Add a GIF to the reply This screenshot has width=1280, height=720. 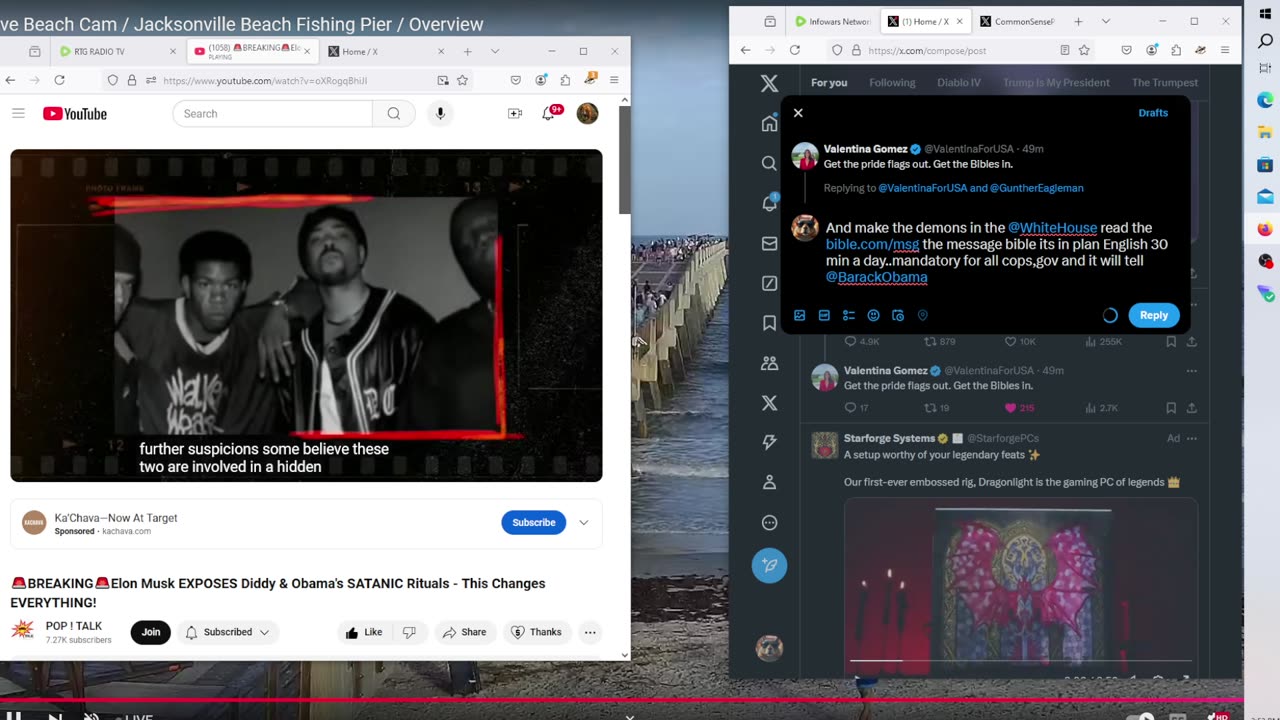coord(824,315)
